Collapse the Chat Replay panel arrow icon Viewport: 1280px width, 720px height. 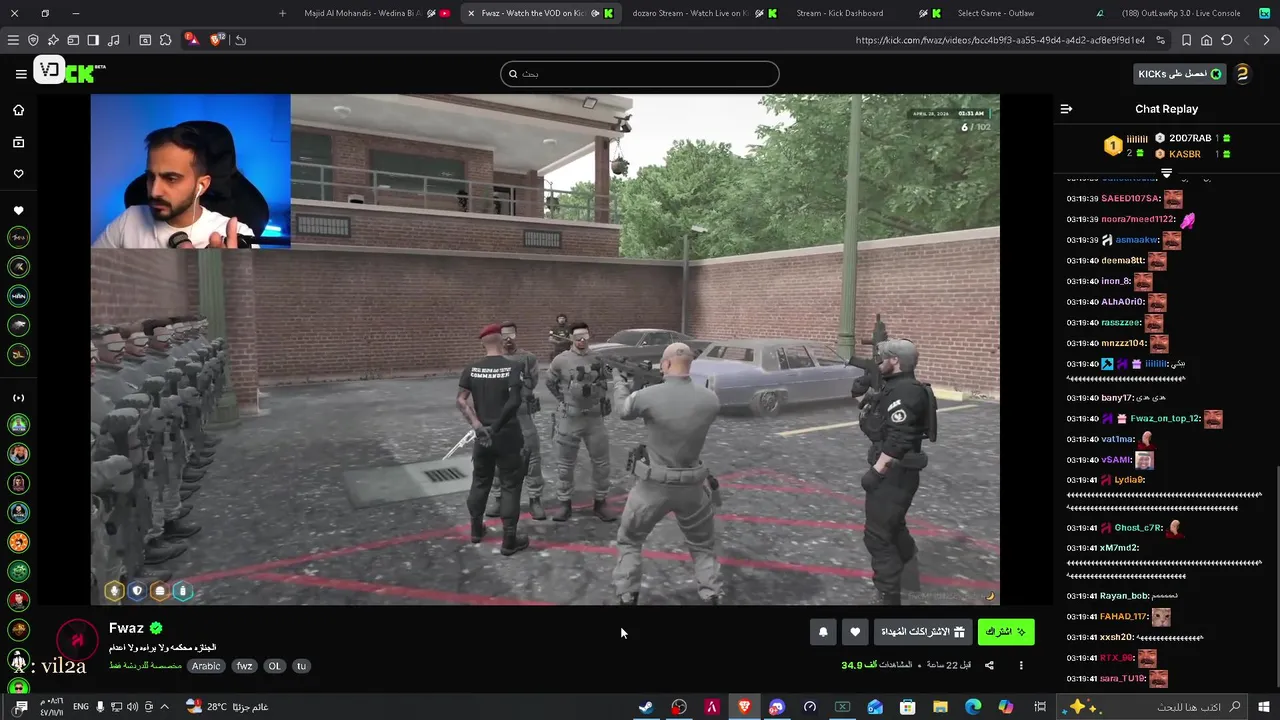click(x=1066, y=109)
